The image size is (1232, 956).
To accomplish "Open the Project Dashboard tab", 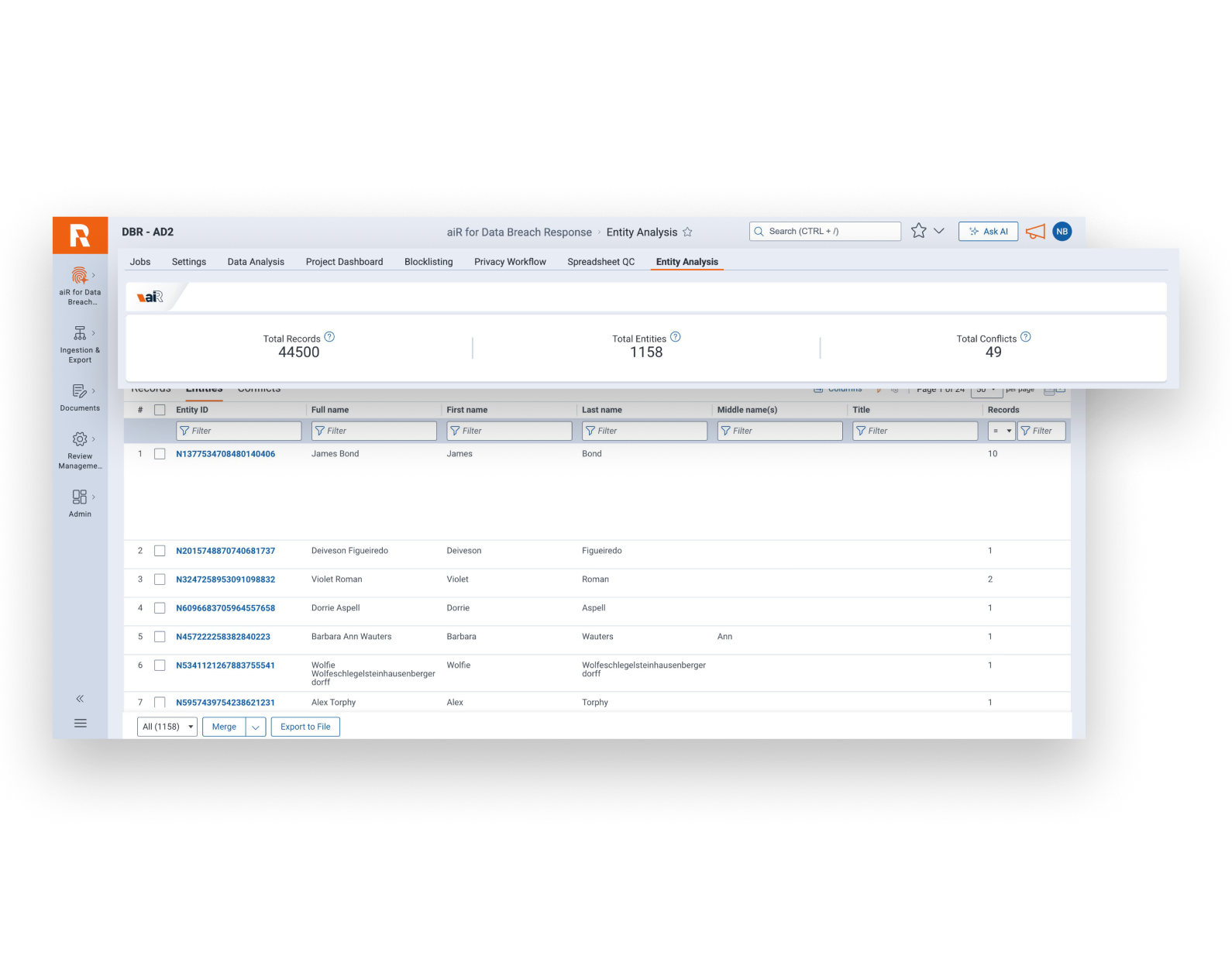I will tap(344, 262).
